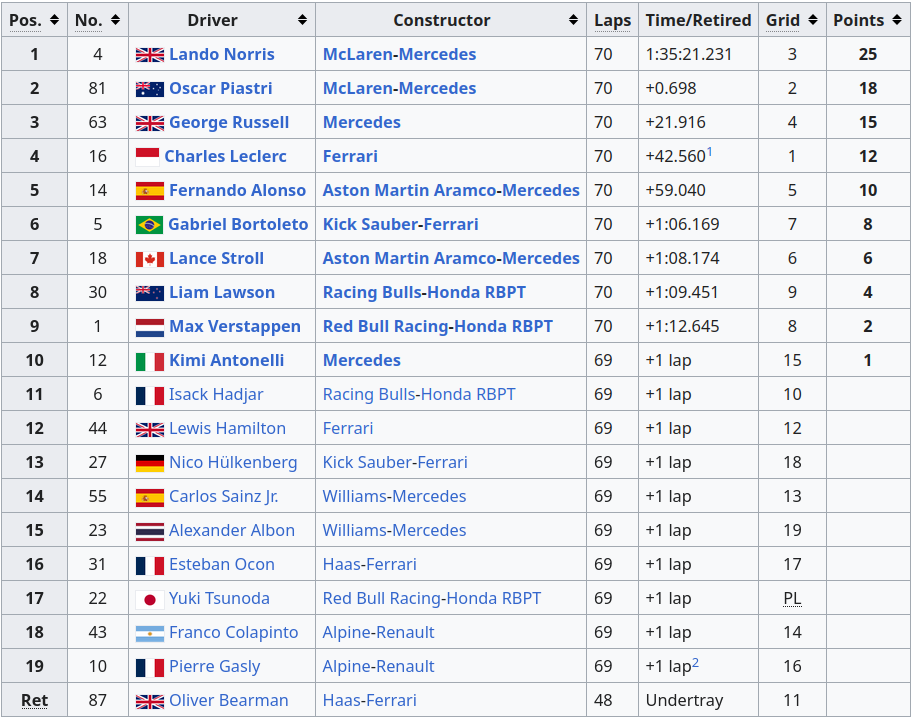
Task: Click the Brazilian flag beside Gabriel Bortoleto
Action: pyautogui.click(x=149, y=225)
